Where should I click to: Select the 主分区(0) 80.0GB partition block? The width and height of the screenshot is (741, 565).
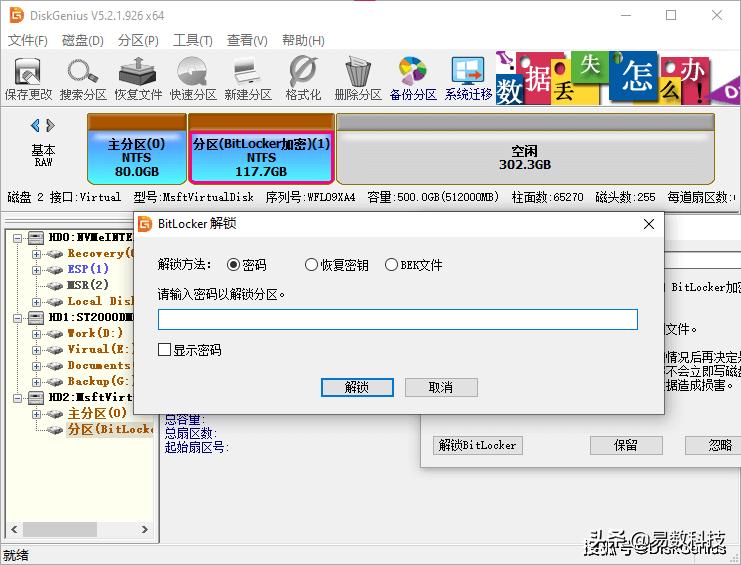pyautogui.click(x=137, y=149)
